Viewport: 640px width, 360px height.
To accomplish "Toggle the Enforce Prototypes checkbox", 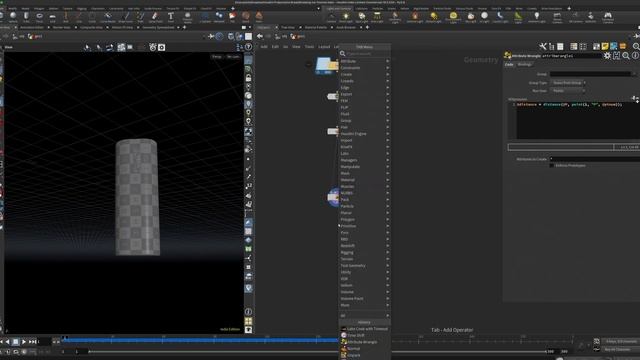I will click(551, 165).
